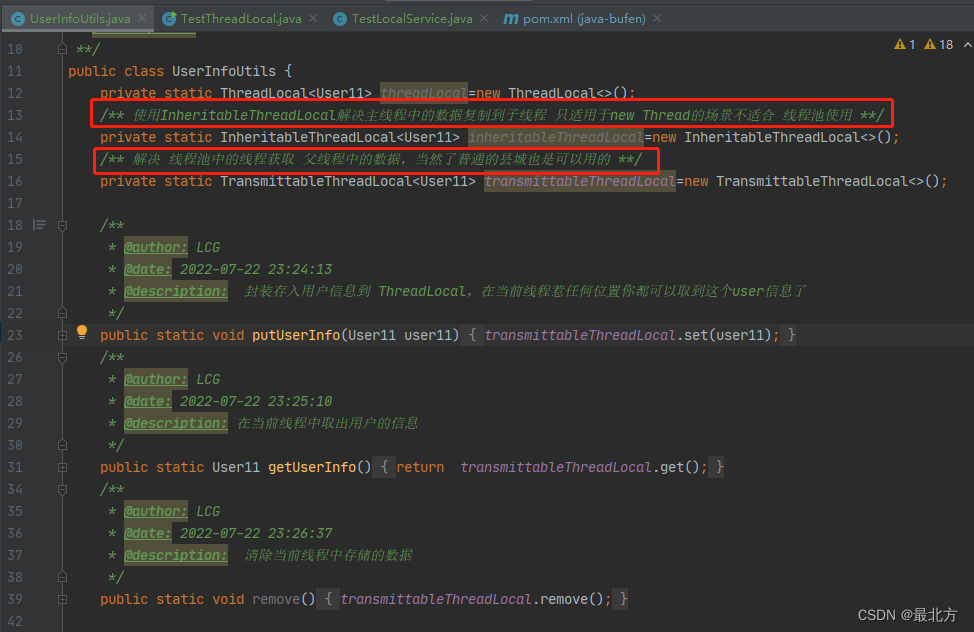Click the fold end marker at line 38
974x632 pixels.
pyautogui.click(x=62, y=577)
